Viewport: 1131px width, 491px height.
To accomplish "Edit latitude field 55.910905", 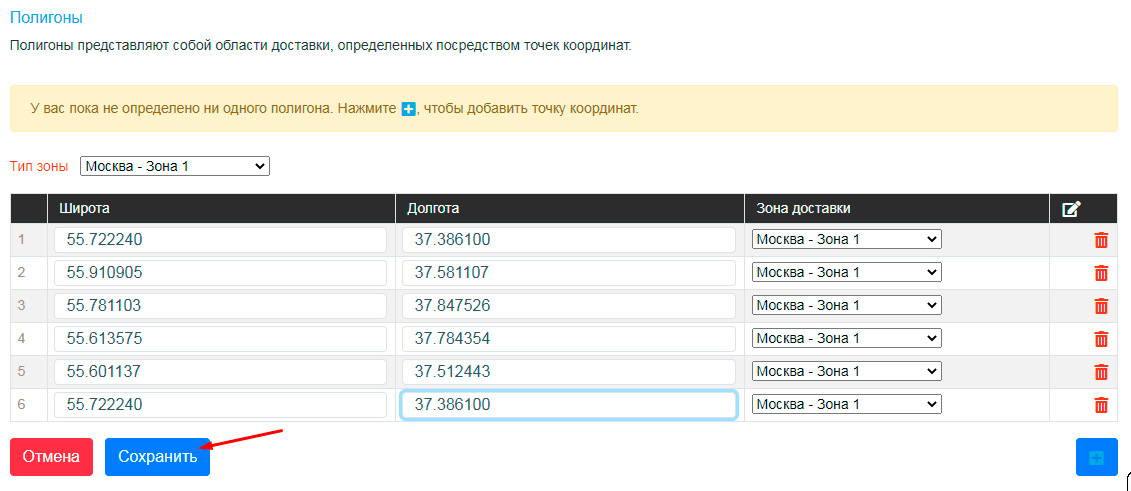I will 220,273.
